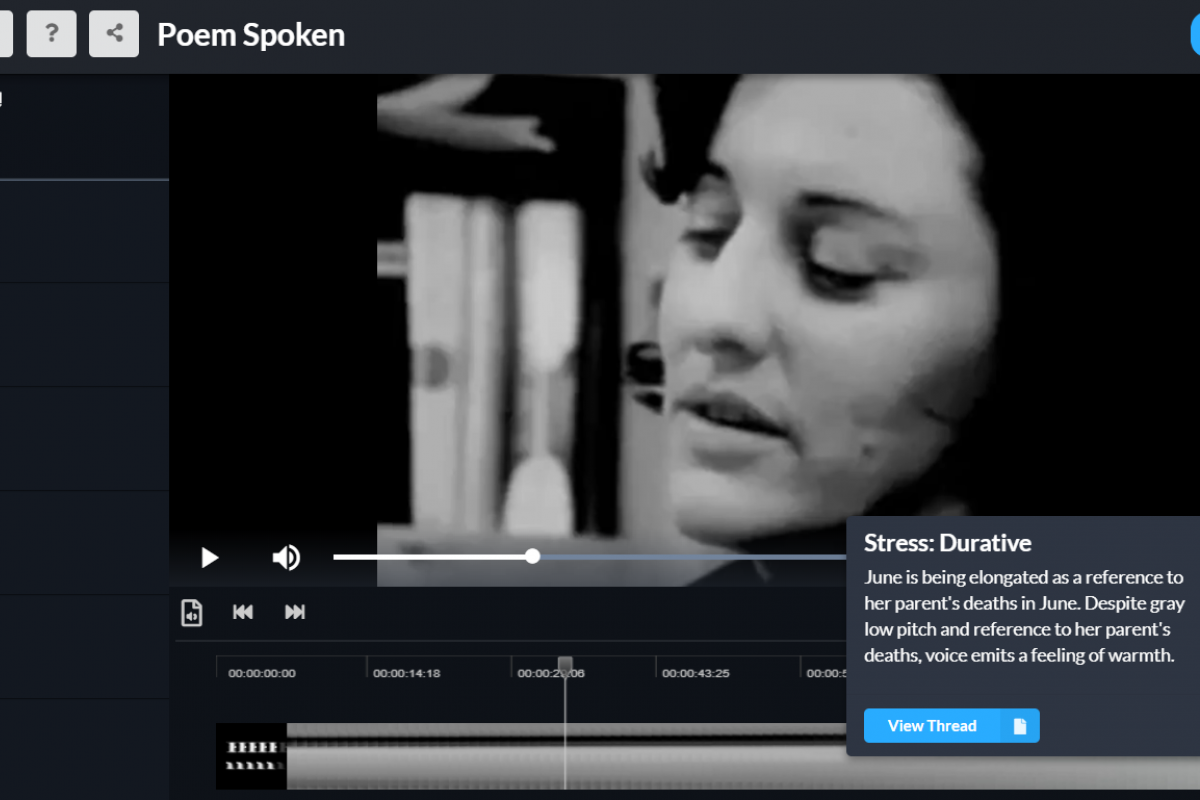Click the partially visible blue top-right button
1200x800 pixels.
click(1194, 35)
